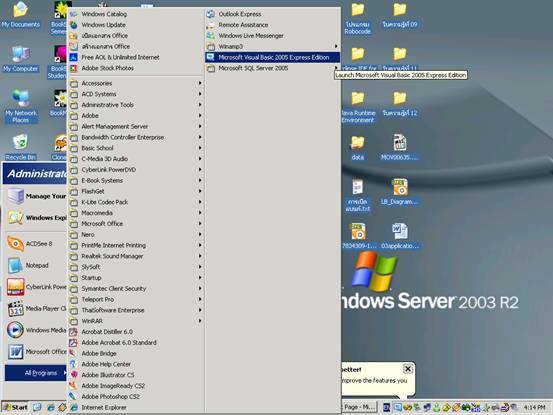The height and width of the screenshot is (415, 553).
Task: Open the Robocode folder on desktop
Action: tap(358, 18)
